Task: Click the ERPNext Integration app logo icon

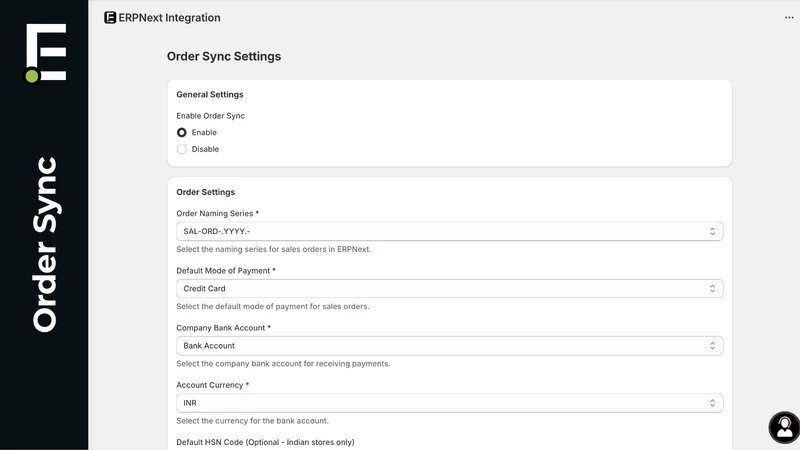Action: point(110,18)
